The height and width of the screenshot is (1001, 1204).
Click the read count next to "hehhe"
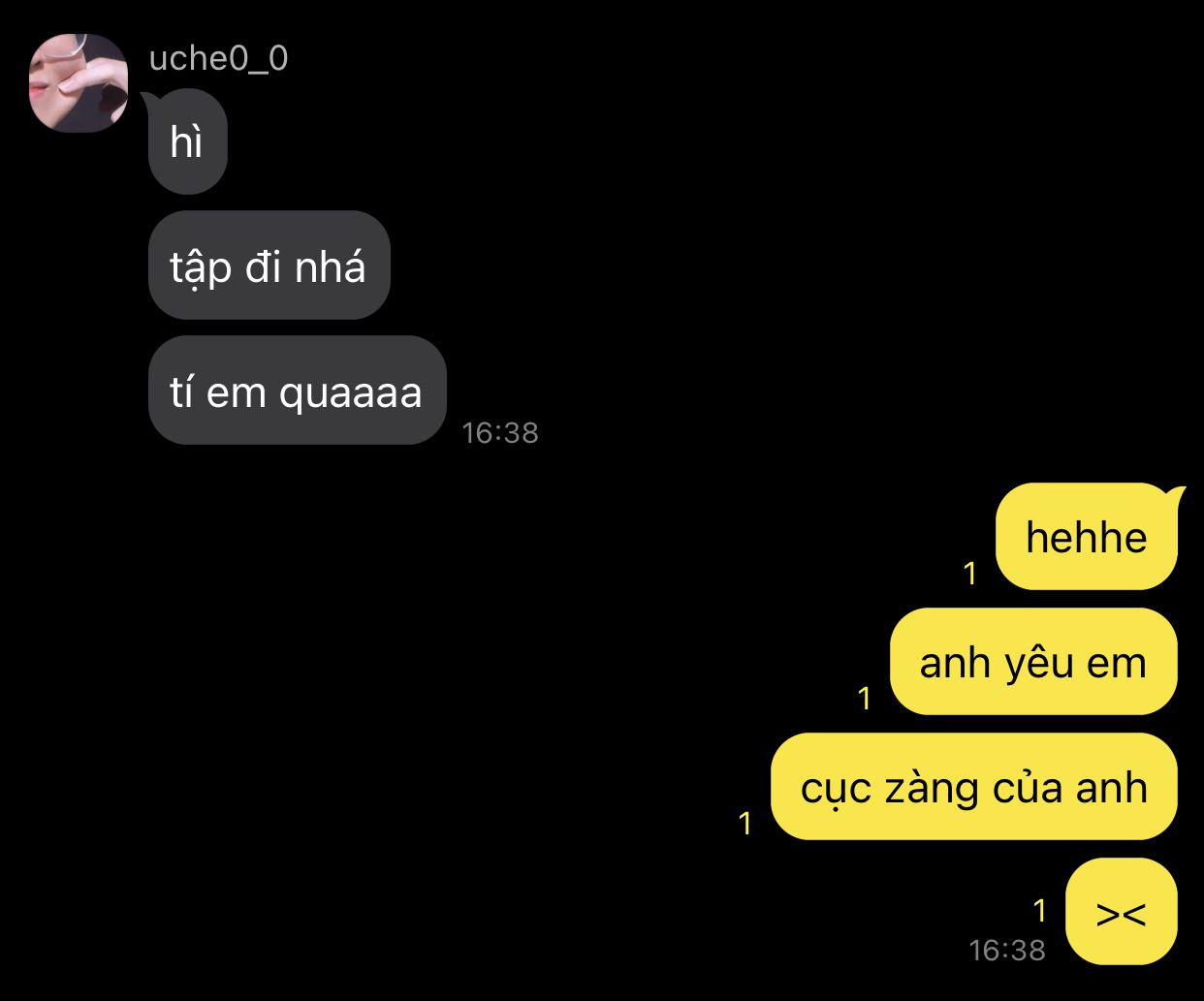[x=969, y=574]
